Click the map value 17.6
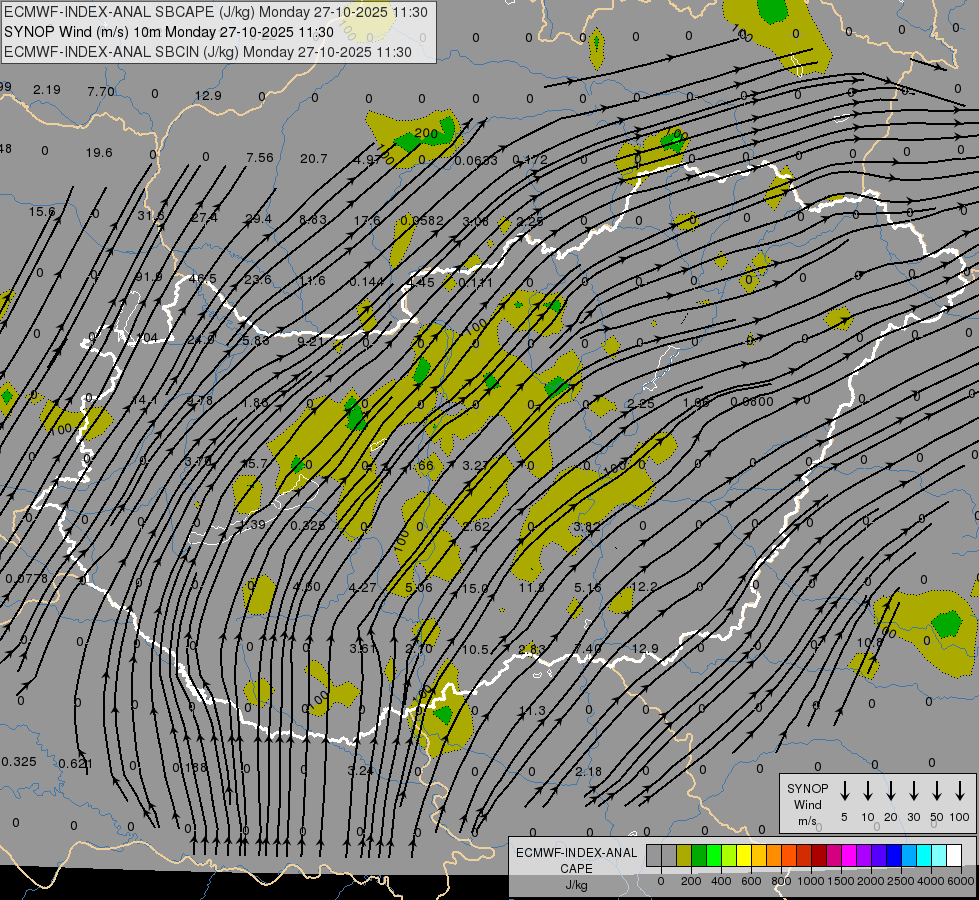The height and width of the screenshot is (900, 979). (367, 220)
